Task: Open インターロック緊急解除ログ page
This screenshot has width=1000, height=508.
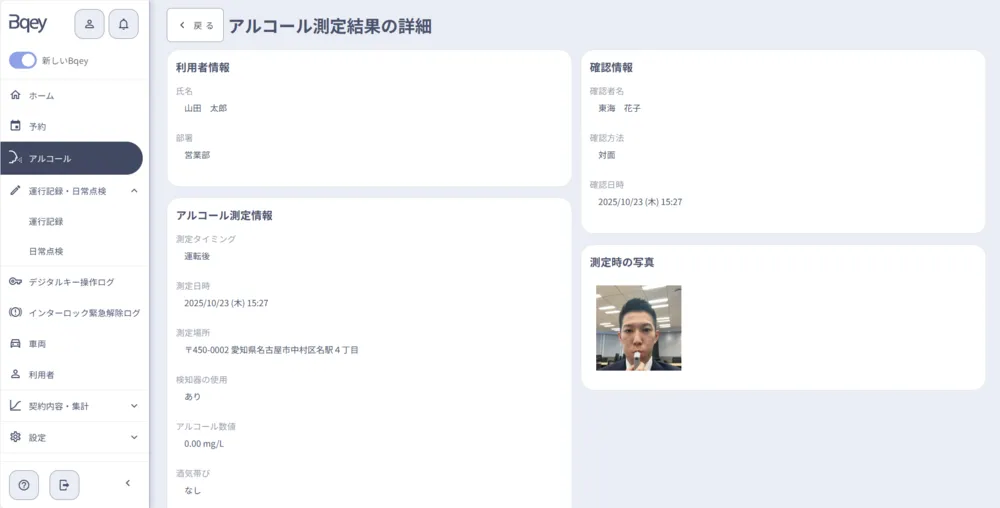Action: pyautogui.click(x=84, y=313)
